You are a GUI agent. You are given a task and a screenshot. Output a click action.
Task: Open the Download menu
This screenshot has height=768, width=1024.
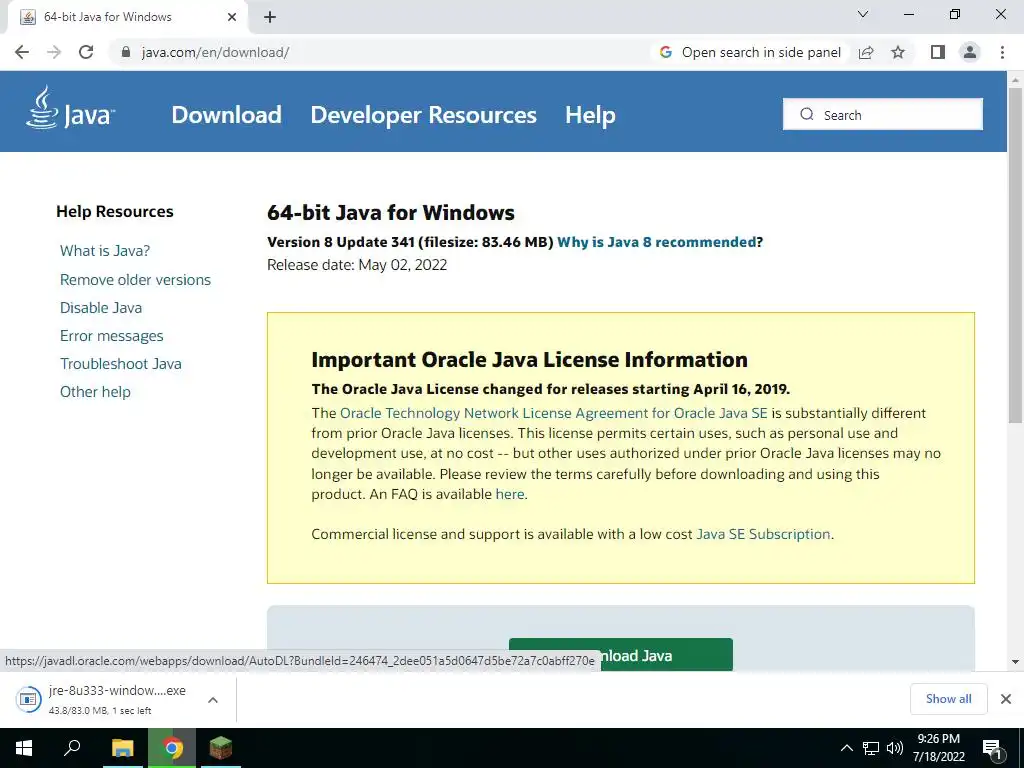pos(226,115)
